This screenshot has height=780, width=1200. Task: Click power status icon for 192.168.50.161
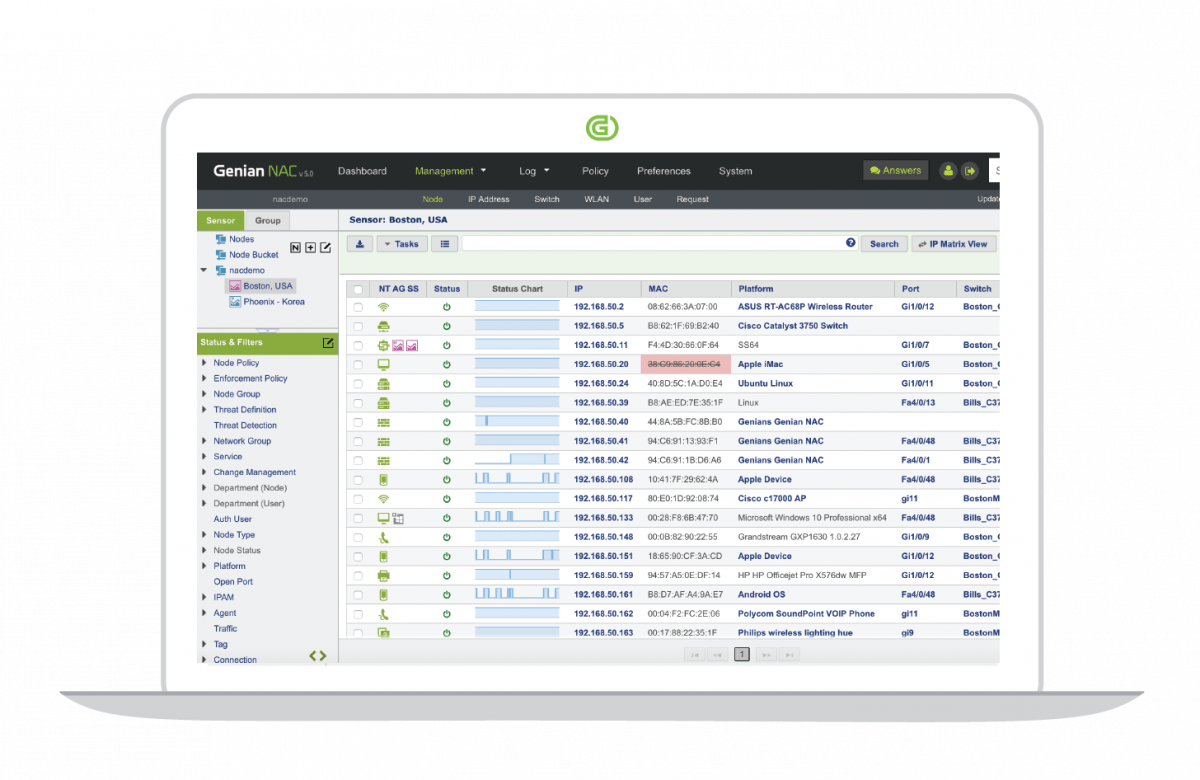447,595
